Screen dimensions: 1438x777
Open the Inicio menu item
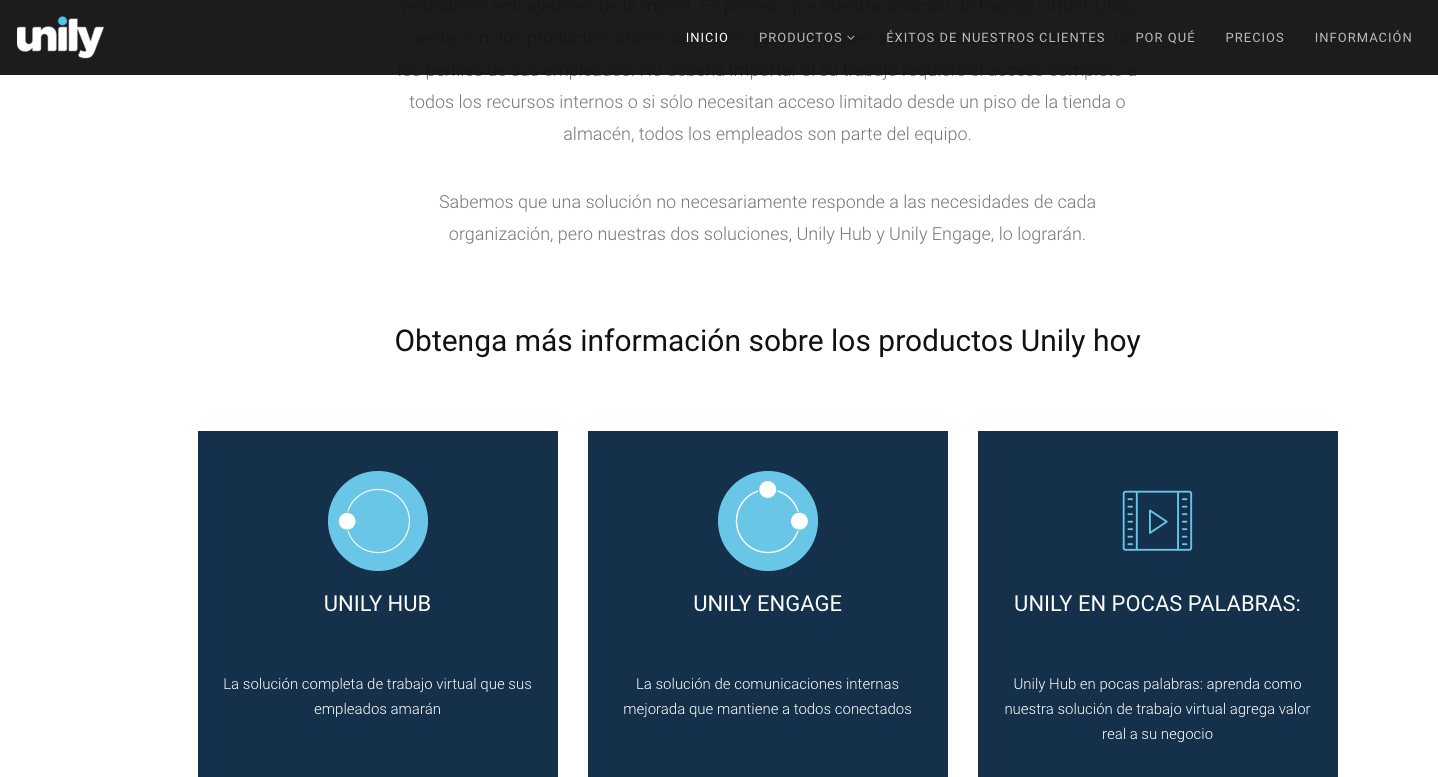pos(707,38)
